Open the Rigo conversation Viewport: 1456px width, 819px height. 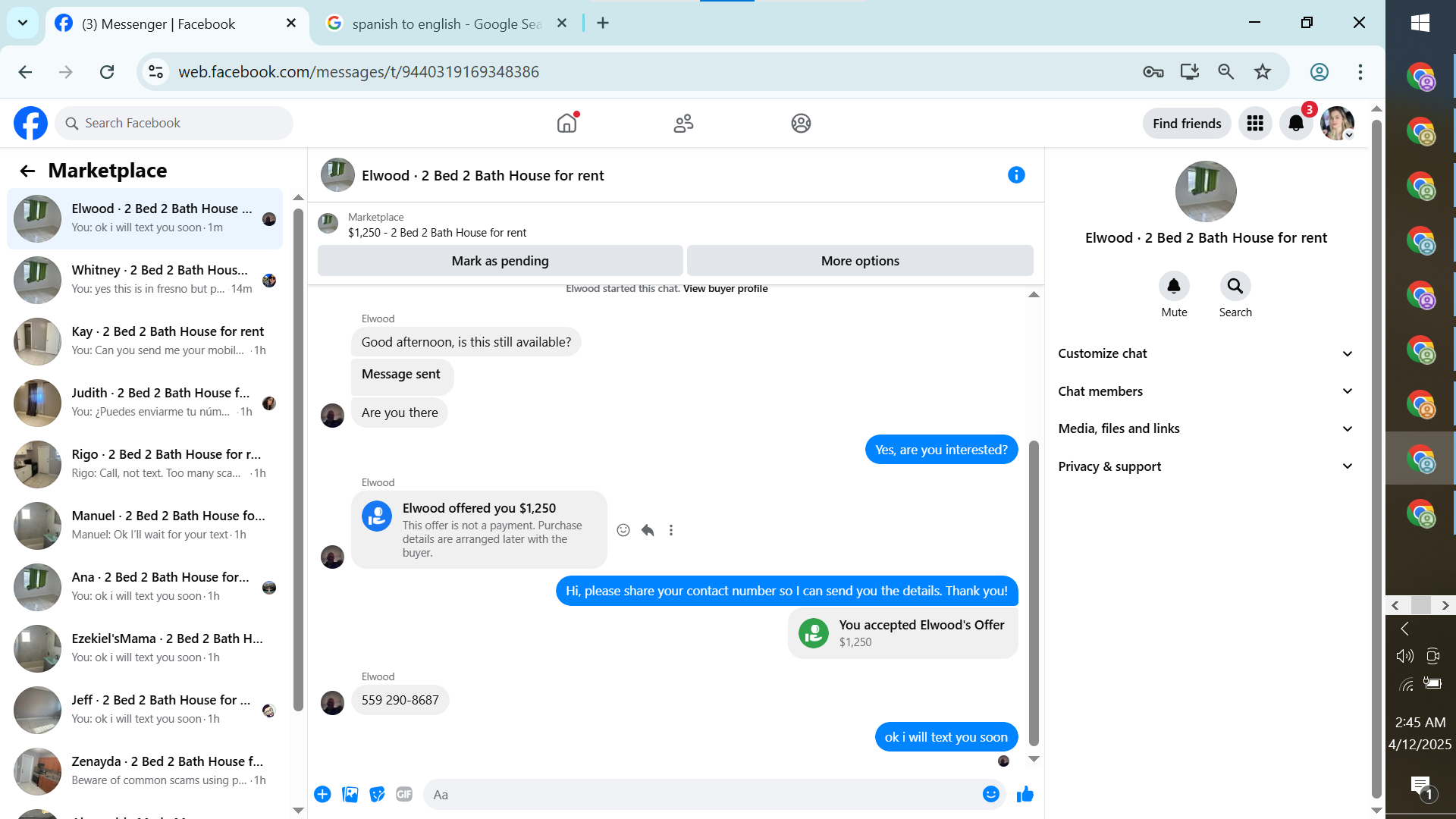145,464
